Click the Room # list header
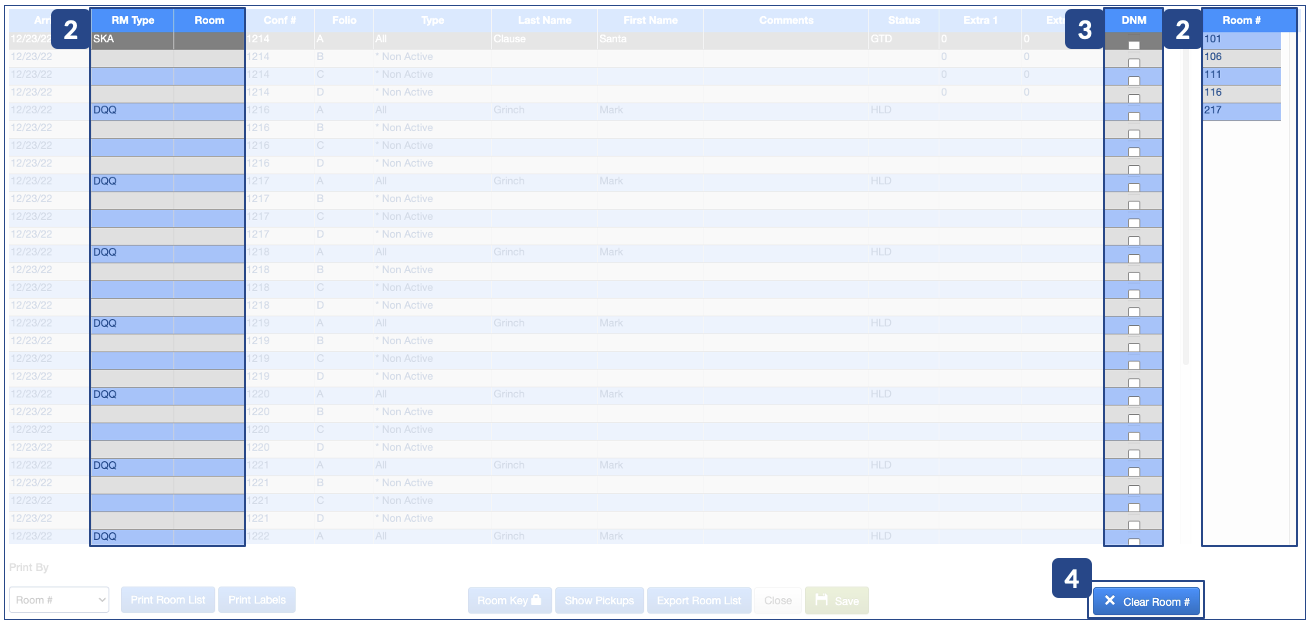Screen dimensions: 1311x623 coord(1241,20)
